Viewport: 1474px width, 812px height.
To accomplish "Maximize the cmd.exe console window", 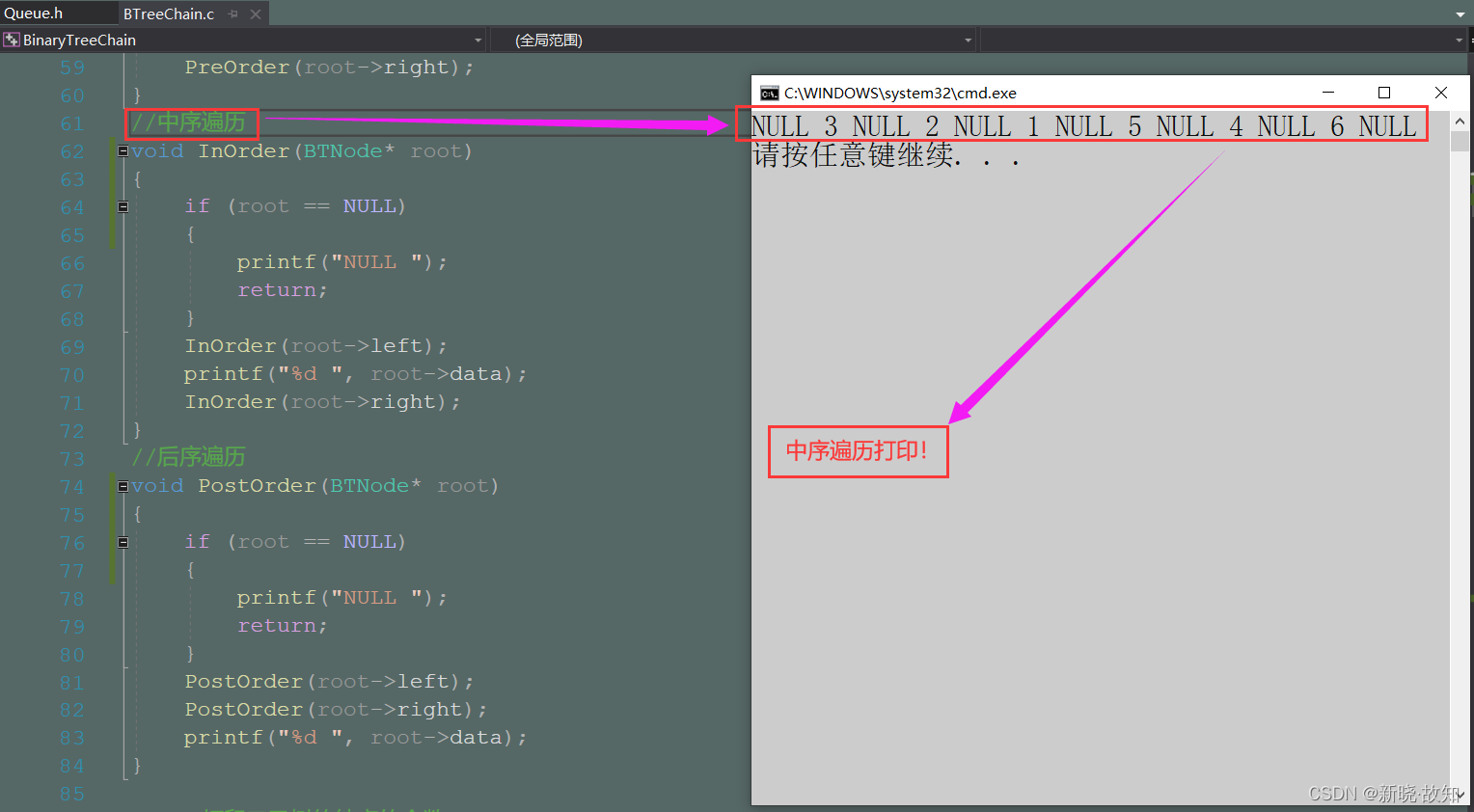I will pyautogui.click(x=1384, y=93).
